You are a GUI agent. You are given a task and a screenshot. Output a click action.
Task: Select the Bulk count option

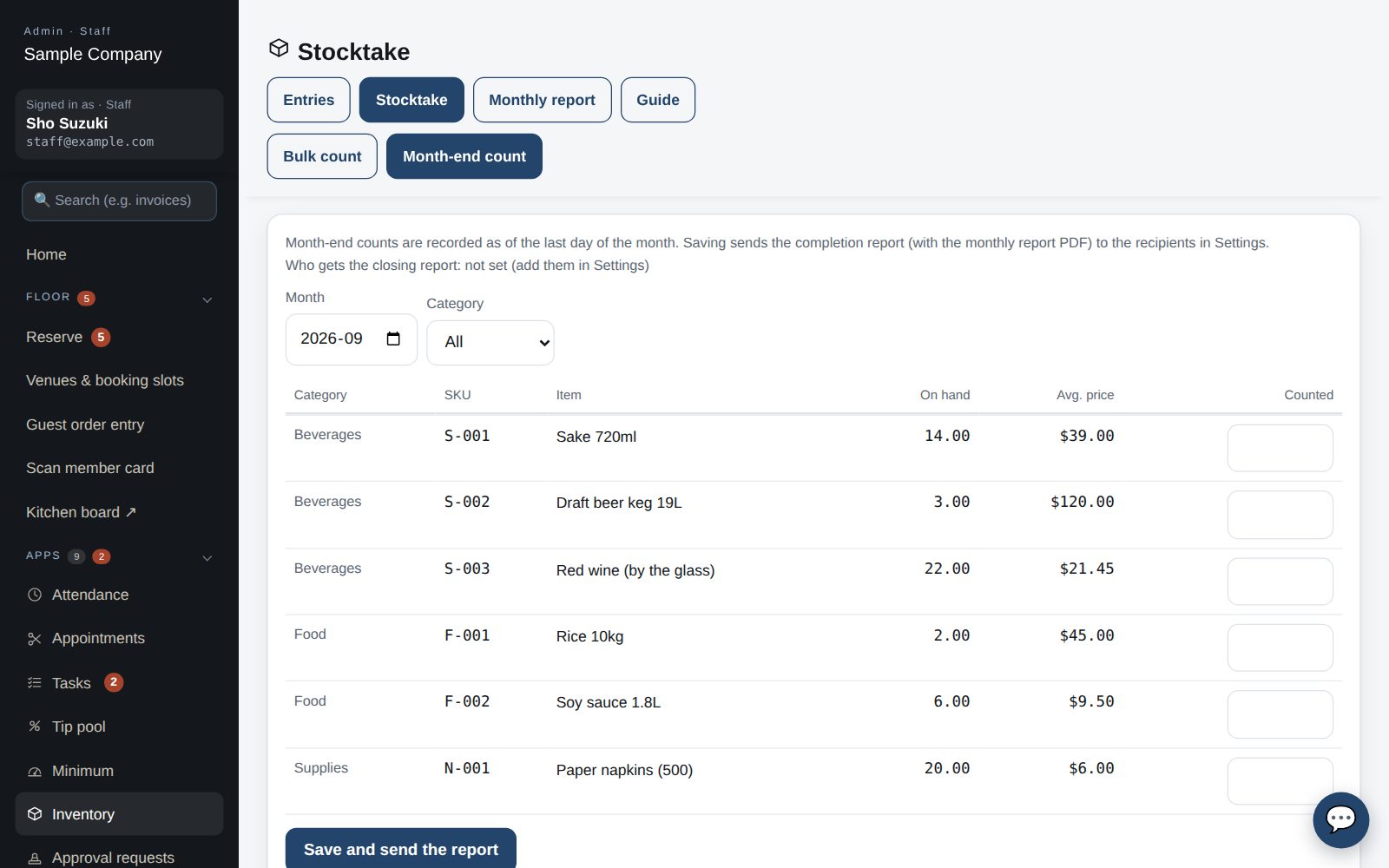click(x=322, y=156)
